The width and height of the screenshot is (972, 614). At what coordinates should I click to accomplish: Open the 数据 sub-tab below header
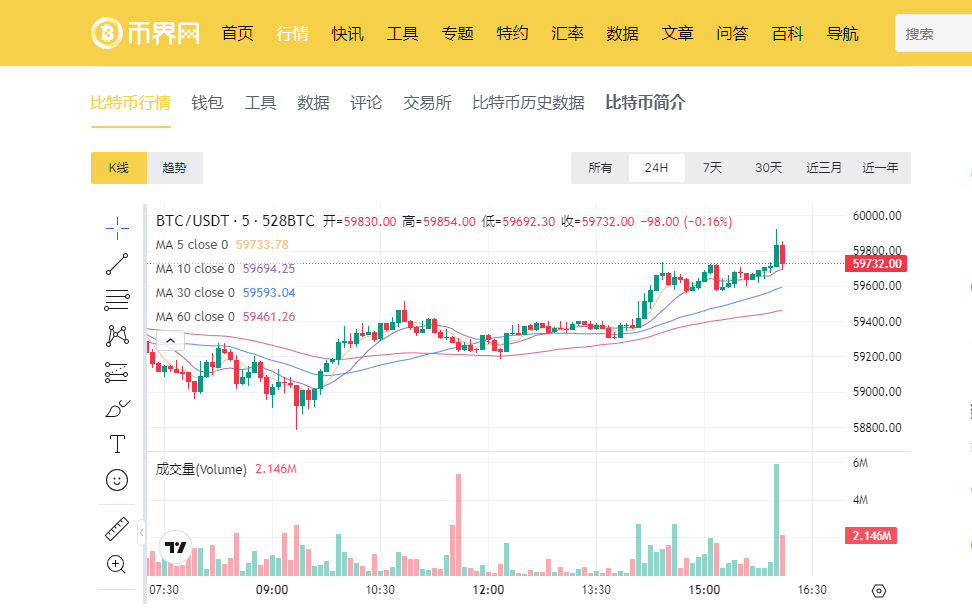click(313, 102)
